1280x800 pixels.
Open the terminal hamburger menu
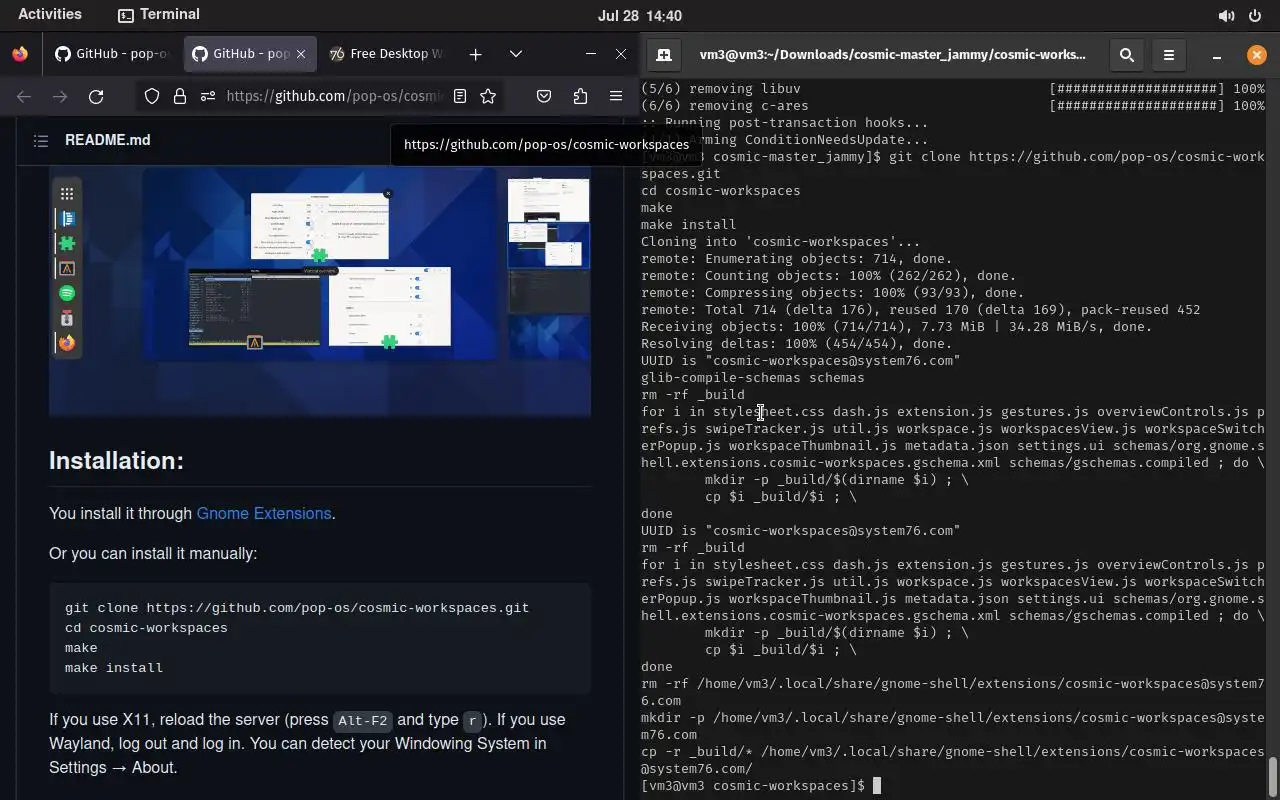(1169, 55)
